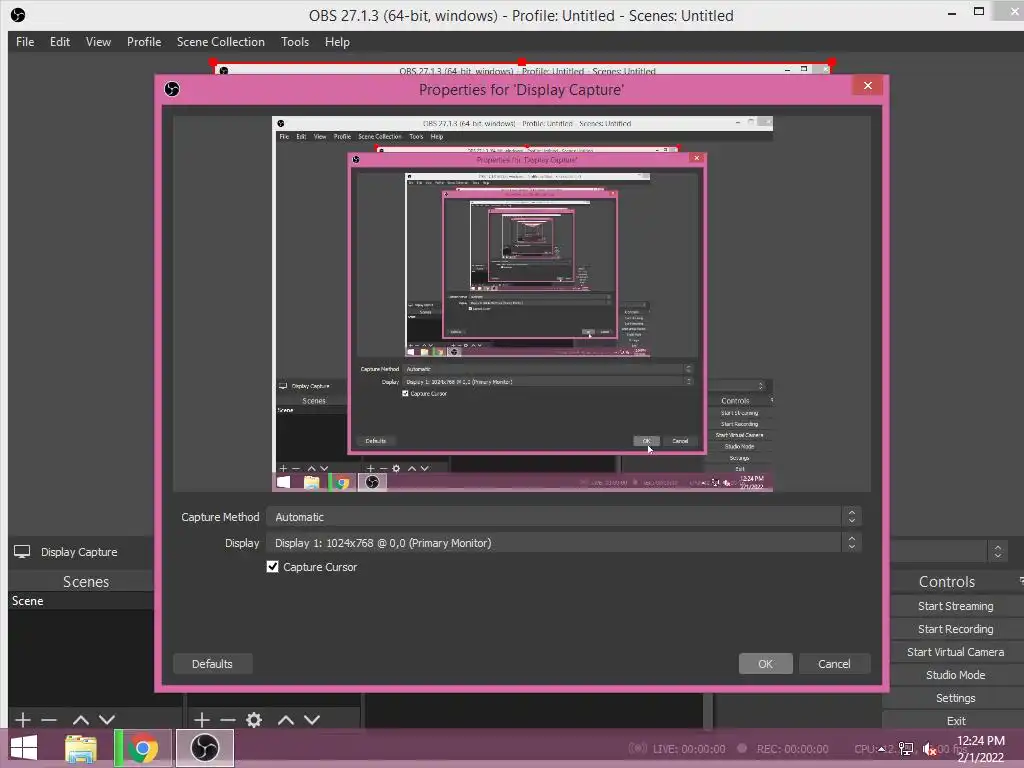This screenshot has height=768, width=1024.
Task: Remove selected source with minus icon
Action: tap(228, 720)
